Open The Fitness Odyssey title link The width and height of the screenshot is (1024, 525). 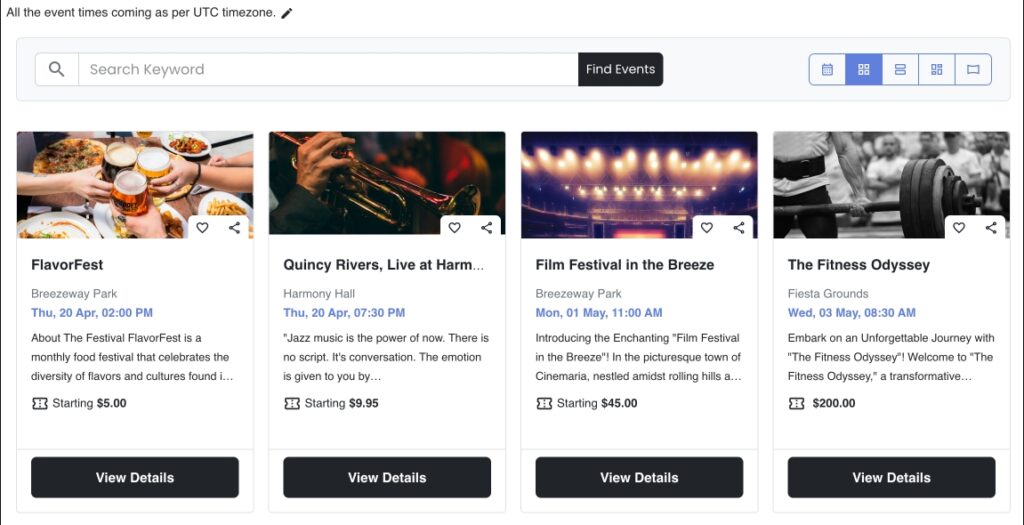pyautogui.click(x=859, y=265)
